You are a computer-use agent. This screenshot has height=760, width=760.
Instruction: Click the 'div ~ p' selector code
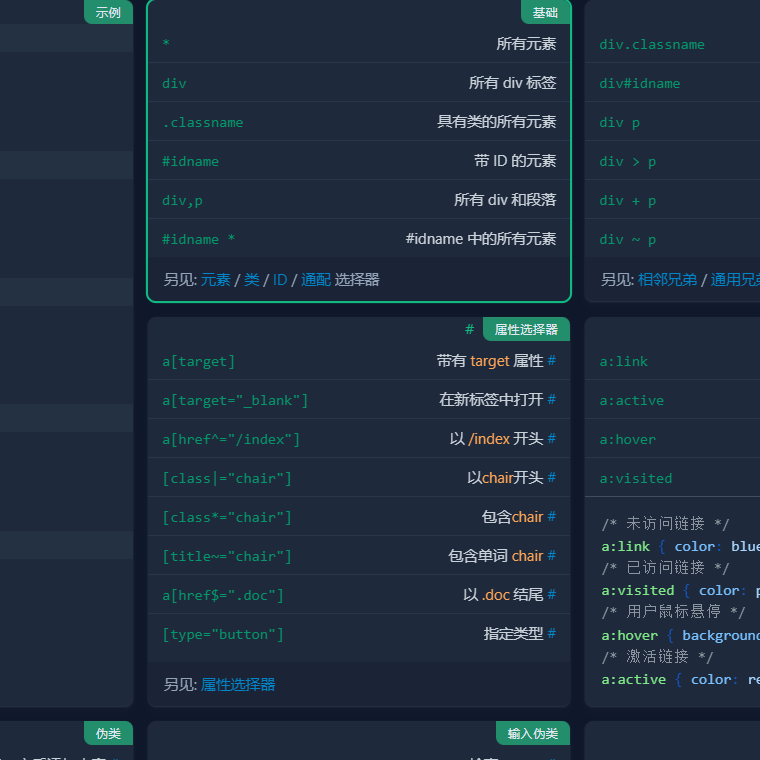(628, 239)
